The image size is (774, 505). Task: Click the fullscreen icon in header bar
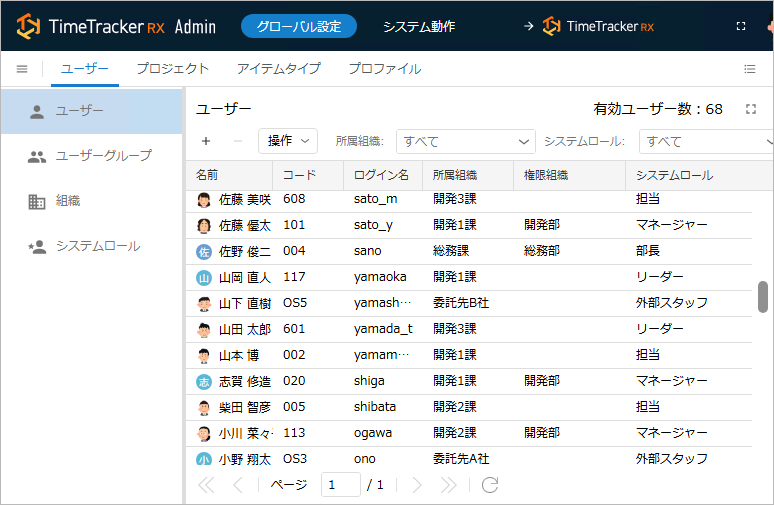(x=741, y=26)
